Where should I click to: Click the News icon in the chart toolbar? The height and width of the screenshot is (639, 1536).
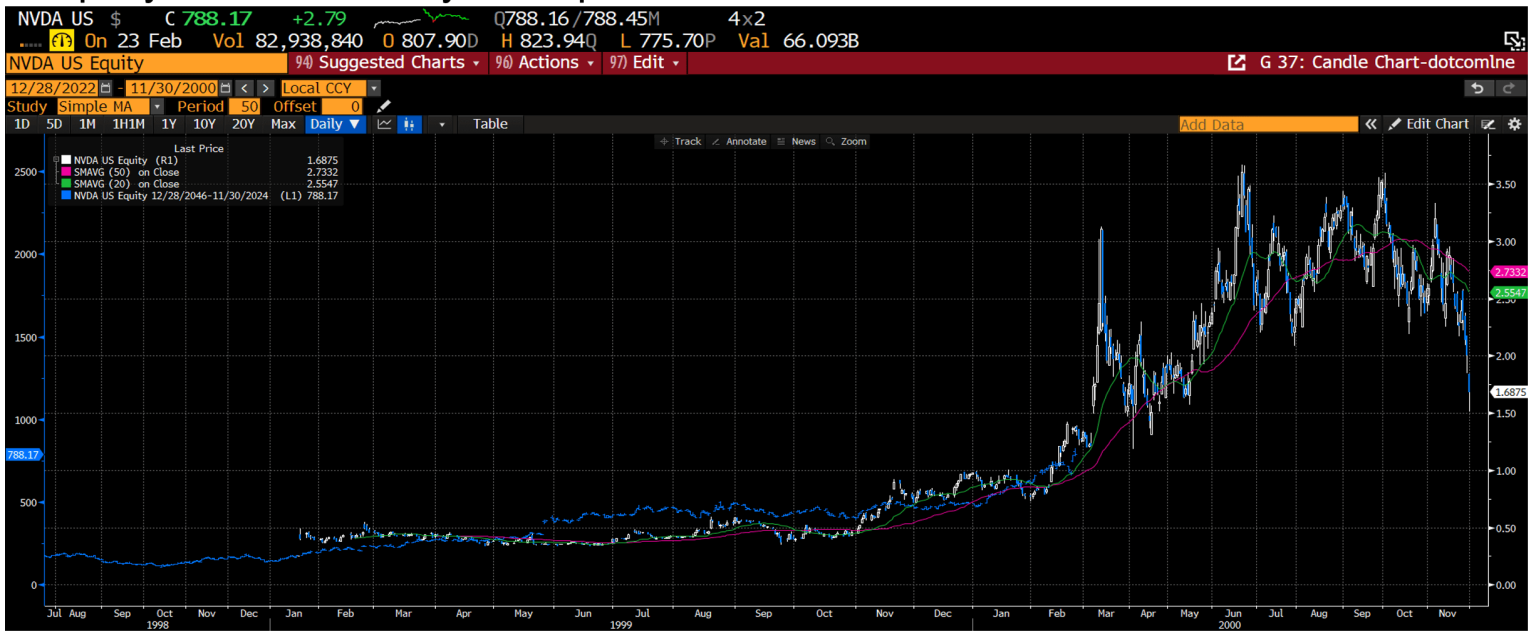coord(797,141)
